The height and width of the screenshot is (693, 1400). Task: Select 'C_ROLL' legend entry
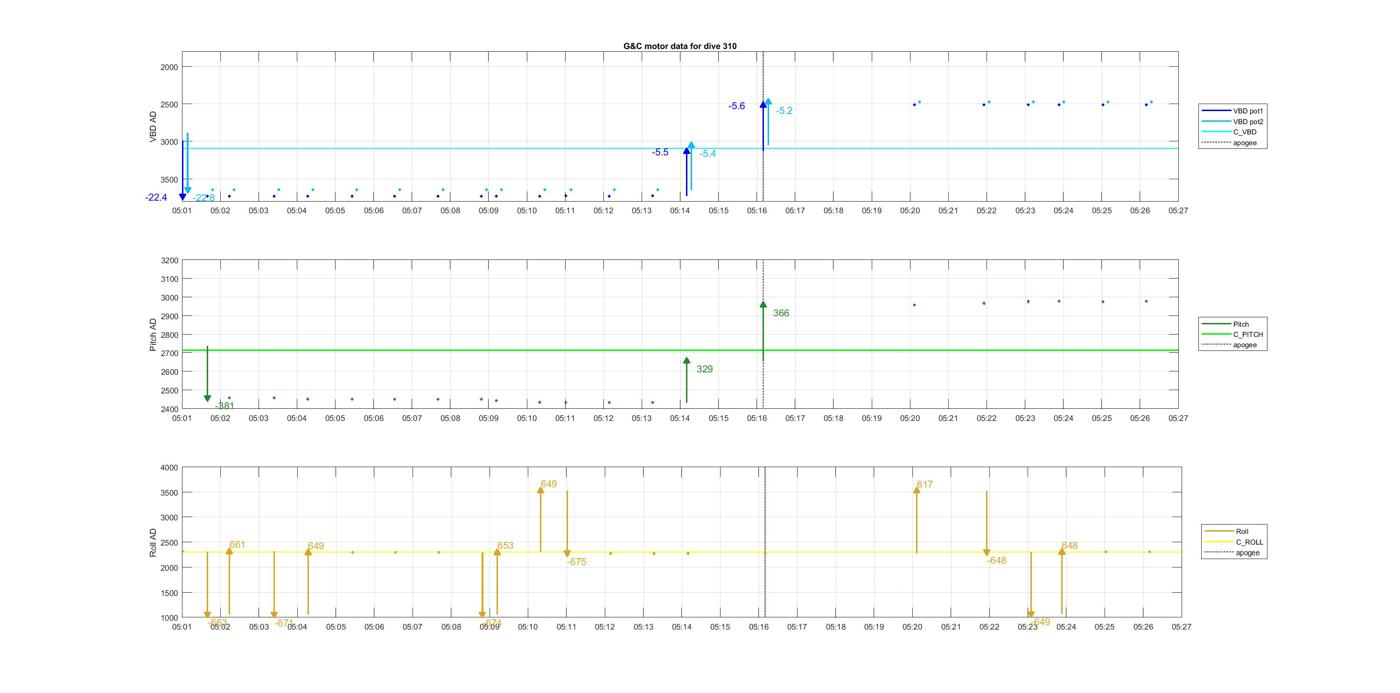pos(1235,542)
